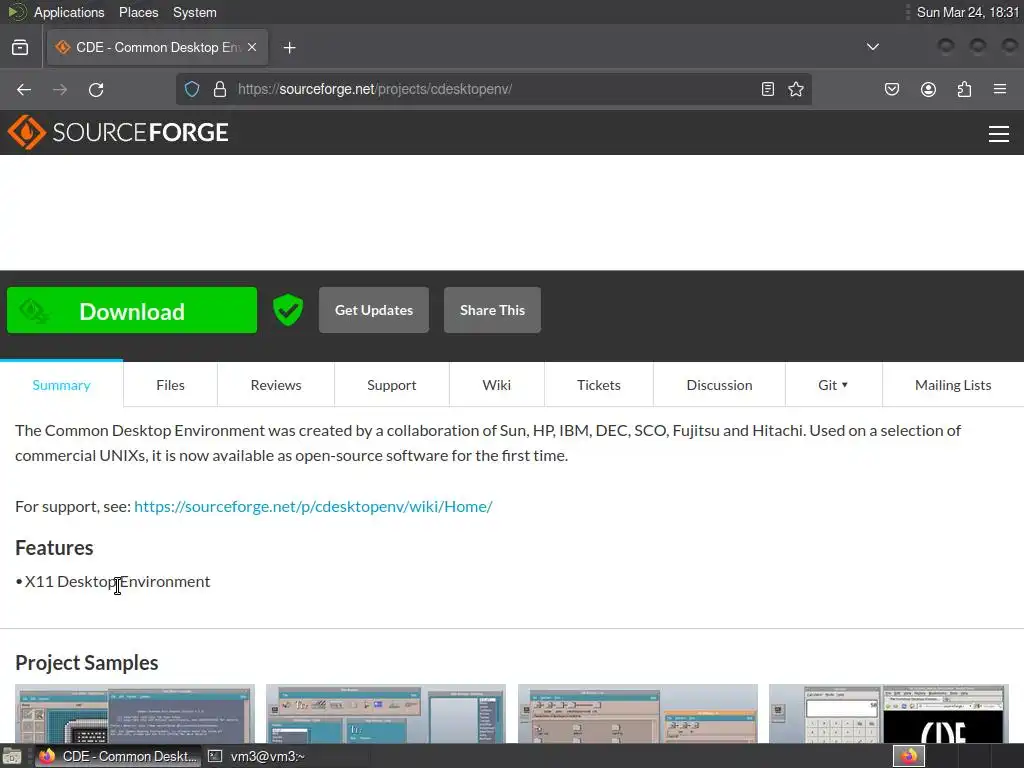Switch to Firefox CDE taskbar entry
1024x768 pixels.
(x=118, y=756)
